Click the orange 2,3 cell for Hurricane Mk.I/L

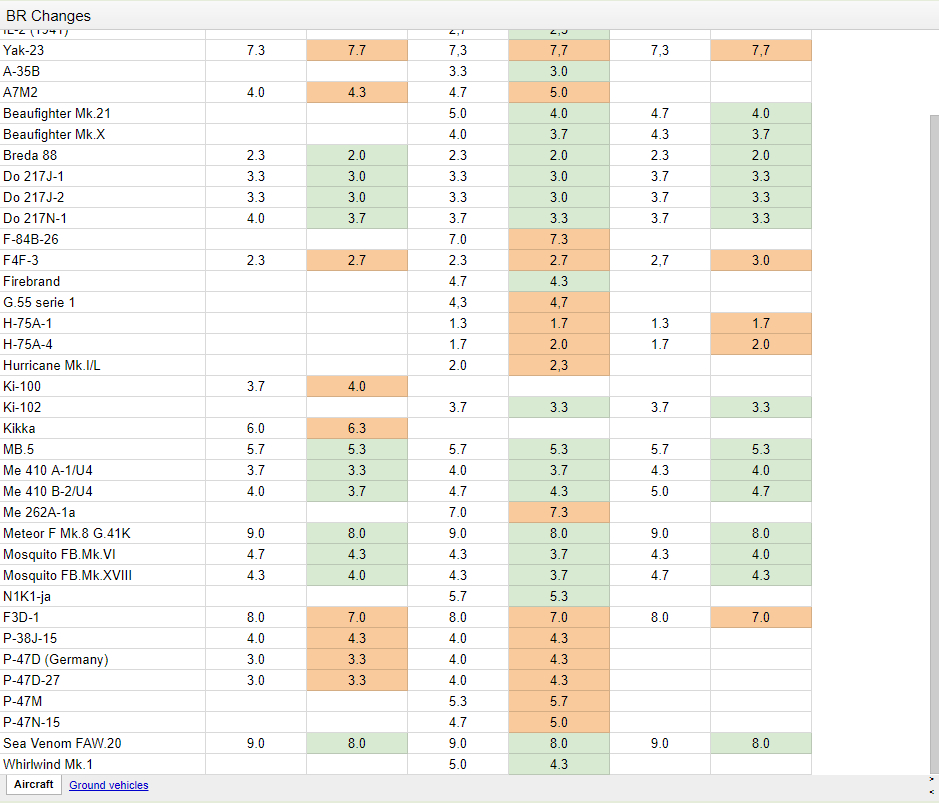point(558,366)
